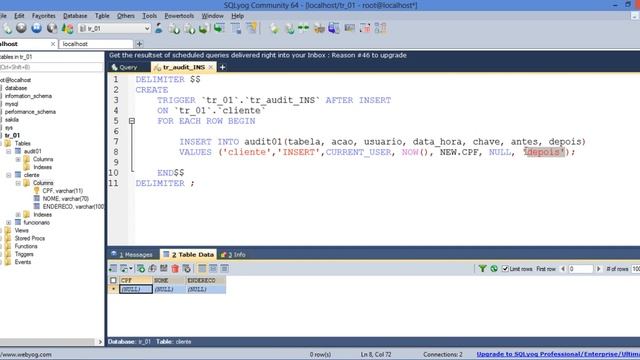Click the rightmost main toolbar icon
Screen dimensions: 640x360
[380, 28]
